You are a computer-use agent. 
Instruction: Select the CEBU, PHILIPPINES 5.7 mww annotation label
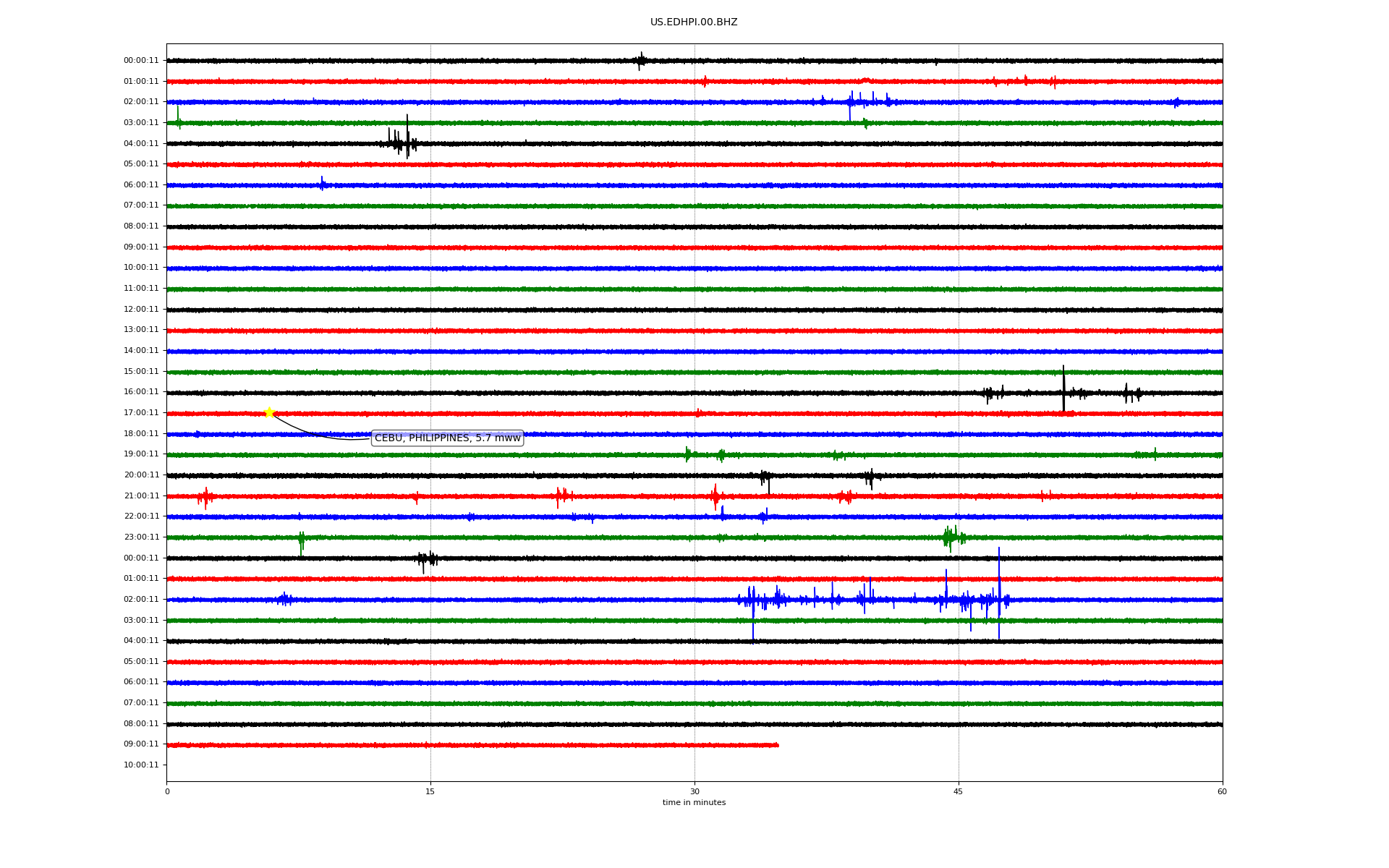point(447,438)
